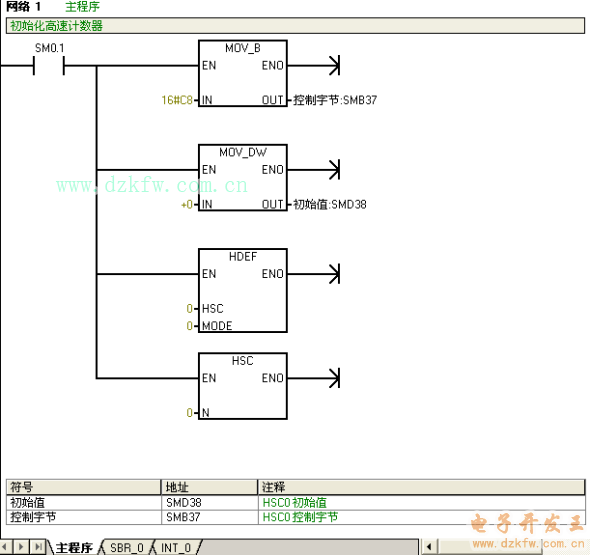590x555 pixels.
Task: Select the MOV_DW instruction box
Action: pos(243,178)
